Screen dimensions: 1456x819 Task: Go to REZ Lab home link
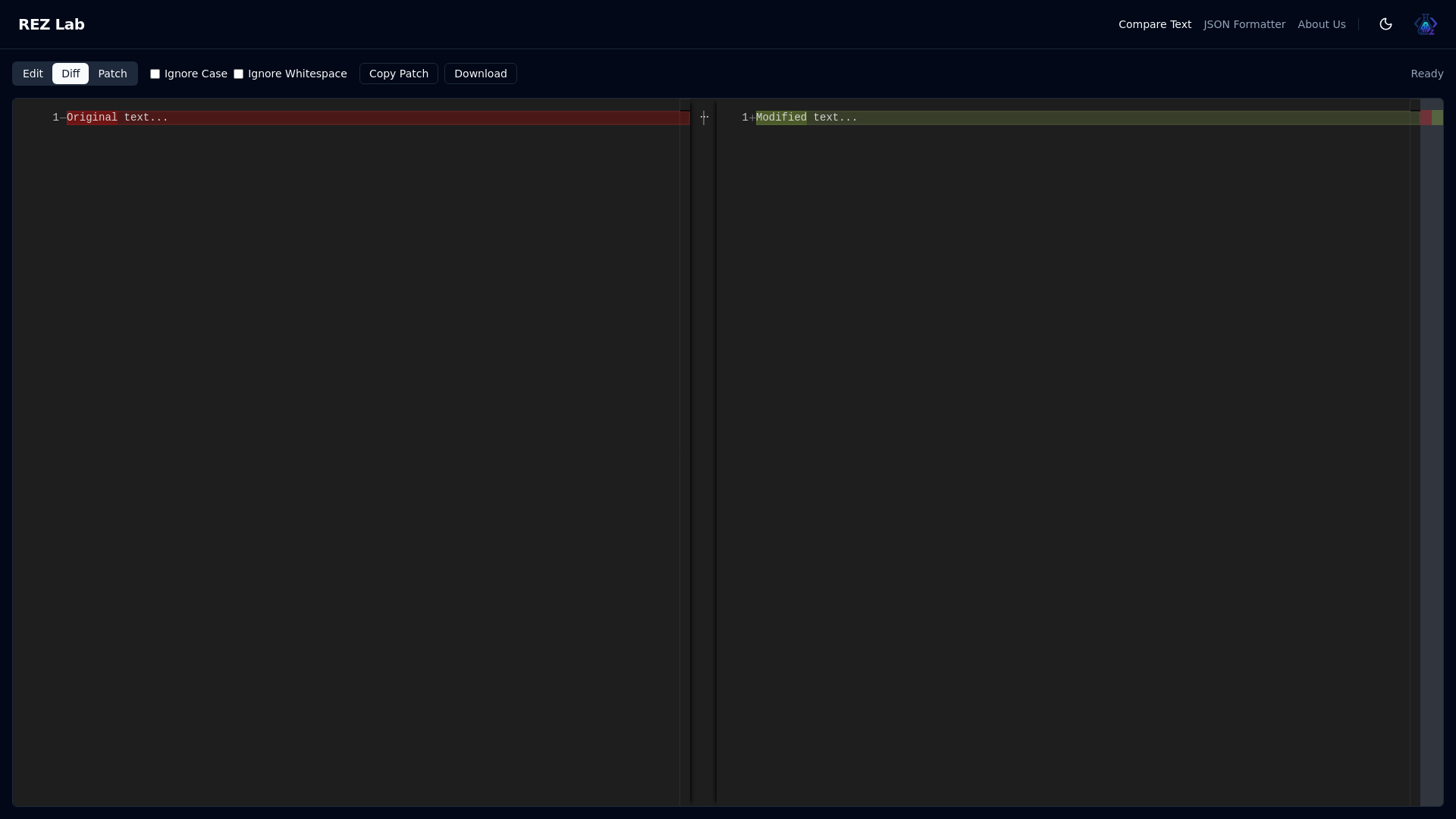[x=52, y=24]
